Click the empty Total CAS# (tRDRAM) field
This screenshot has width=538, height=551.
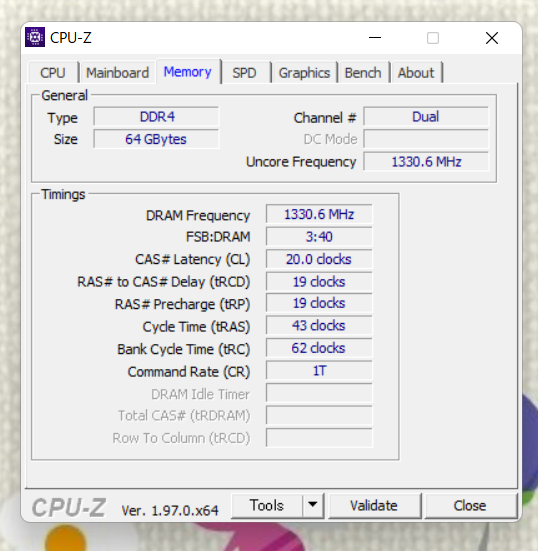pos(319,416)
